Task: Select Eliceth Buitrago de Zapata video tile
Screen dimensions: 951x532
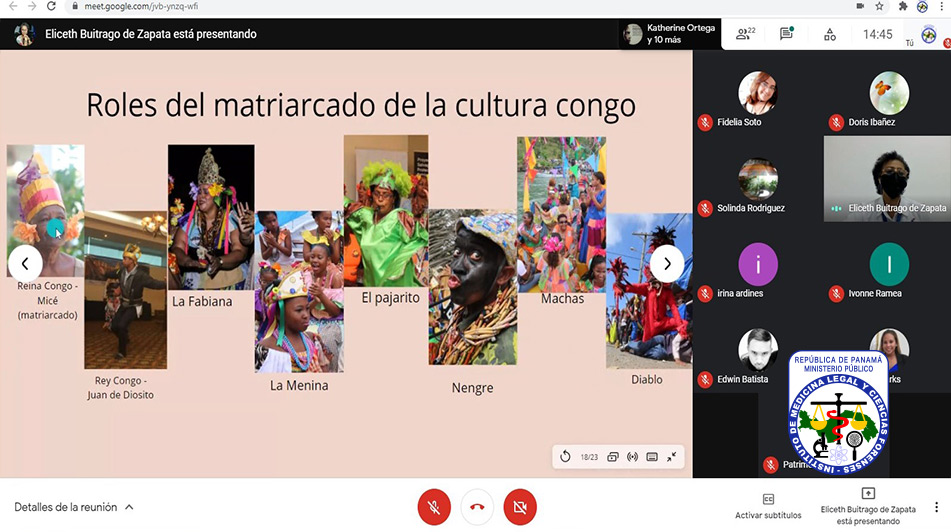Action: [x=887, y=178]
